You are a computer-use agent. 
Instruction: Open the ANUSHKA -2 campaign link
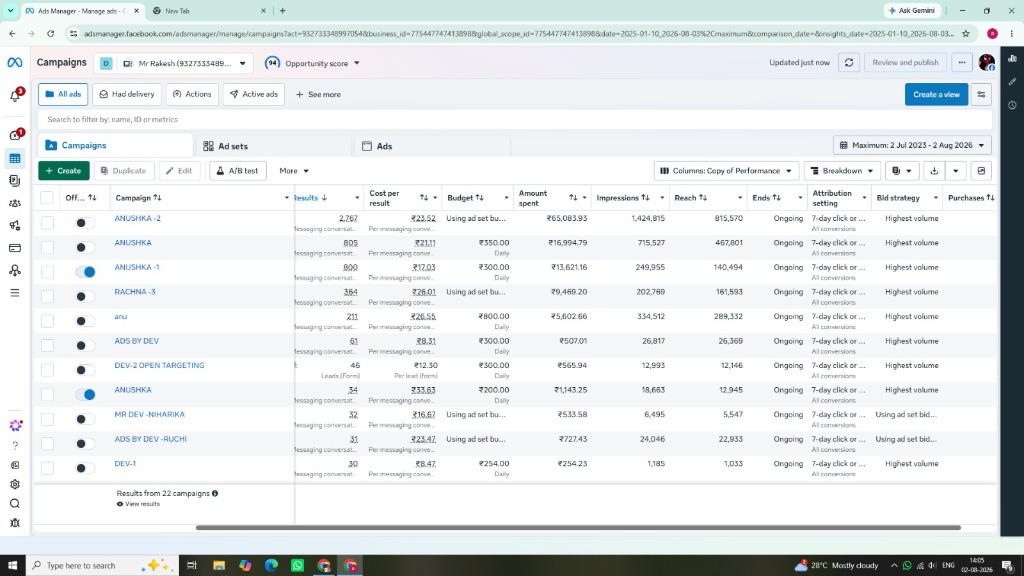pos(137,218)
